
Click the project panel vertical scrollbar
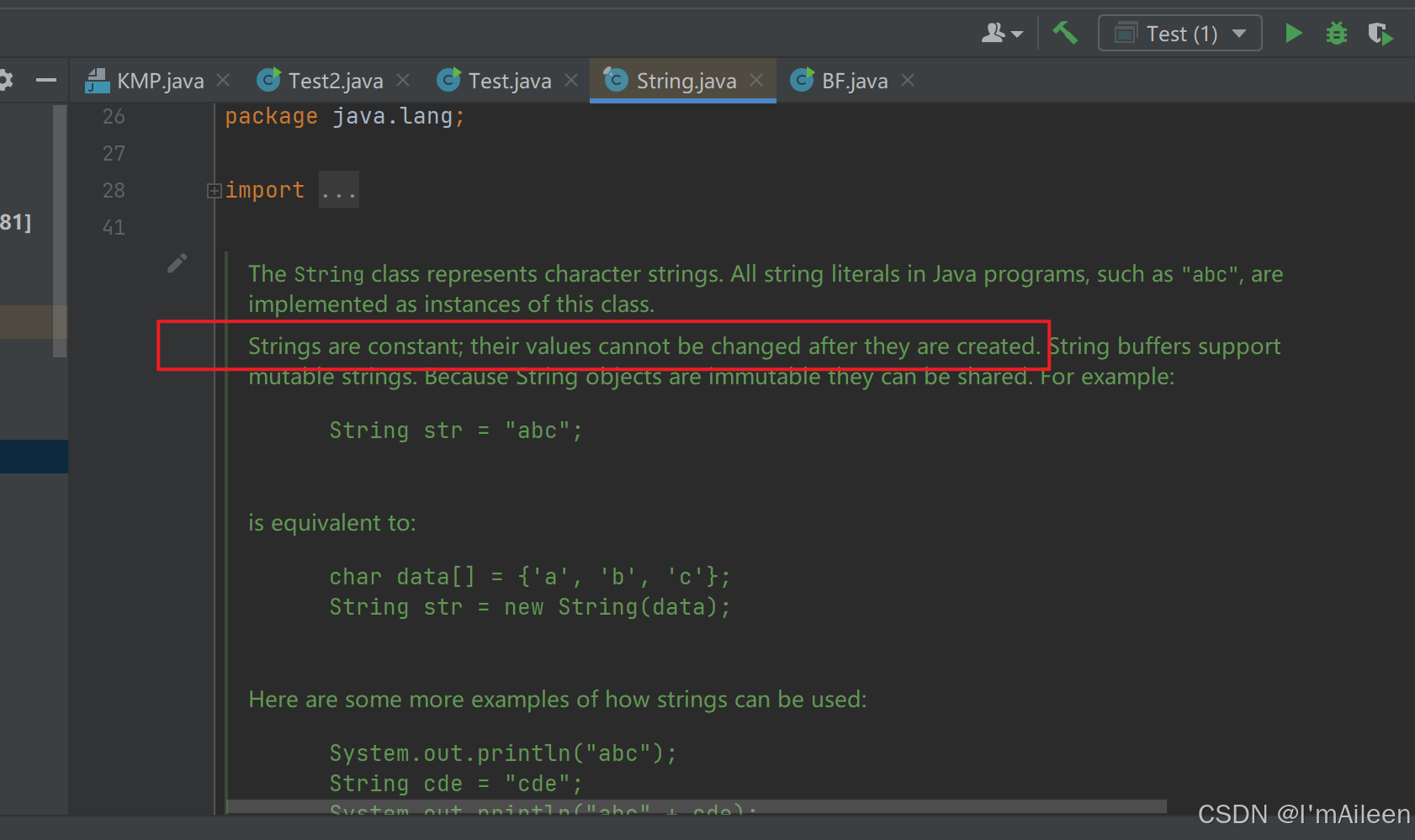[x=60, y=231]
